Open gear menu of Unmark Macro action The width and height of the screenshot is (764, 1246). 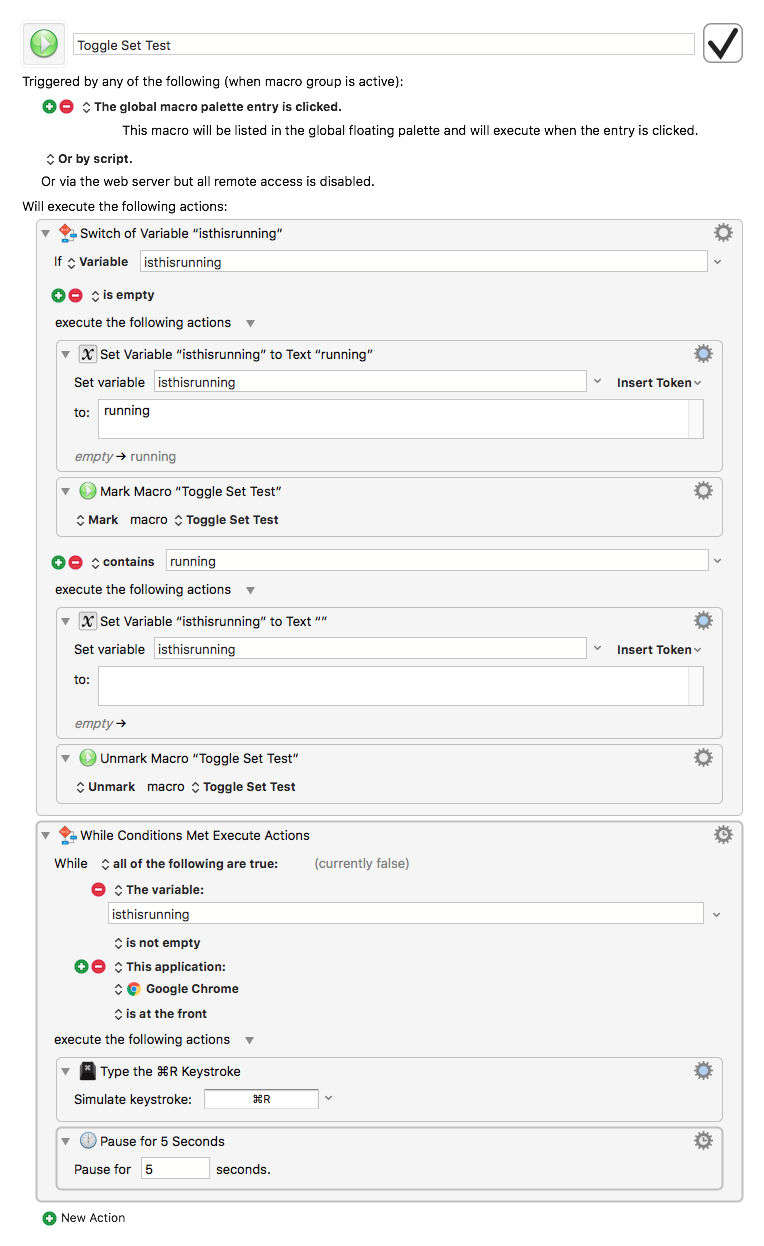coord(703,757)
